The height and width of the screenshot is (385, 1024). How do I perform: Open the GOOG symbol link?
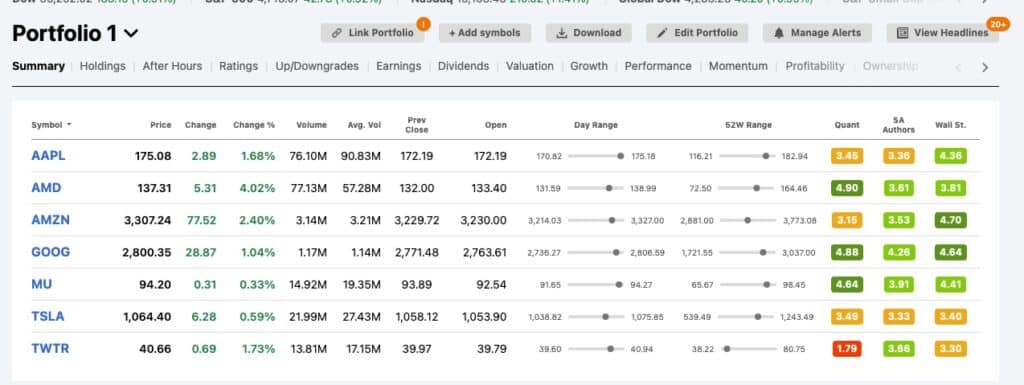[50, 252]
